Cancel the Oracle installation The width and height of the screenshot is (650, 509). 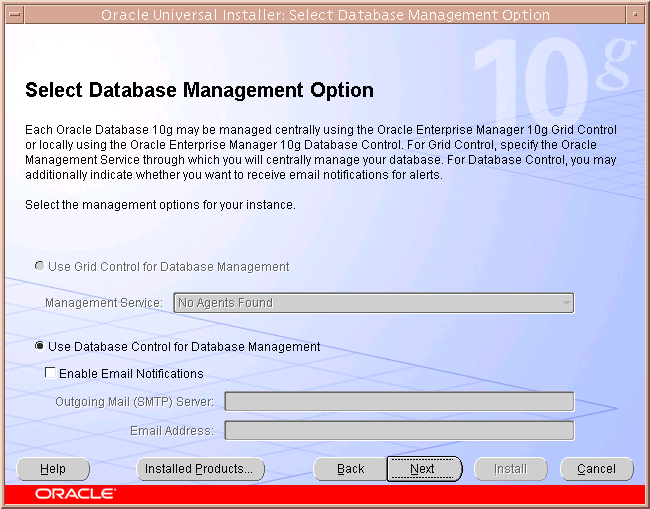[x=596, y=469]
